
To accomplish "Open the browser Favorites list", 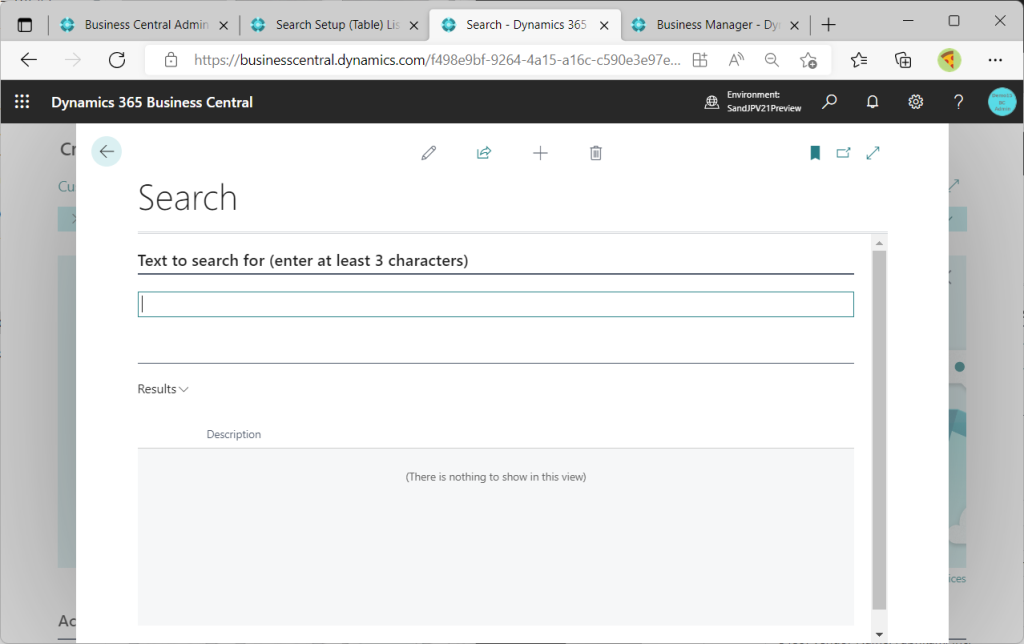I will pyautogui.click(x=859, y=60).
